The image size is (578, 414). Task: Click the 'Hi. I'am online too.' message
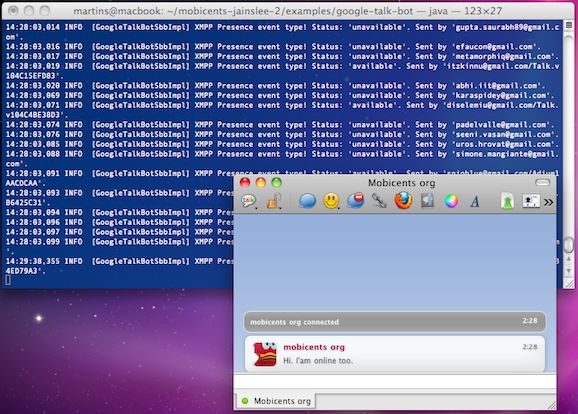coord(318,361)
